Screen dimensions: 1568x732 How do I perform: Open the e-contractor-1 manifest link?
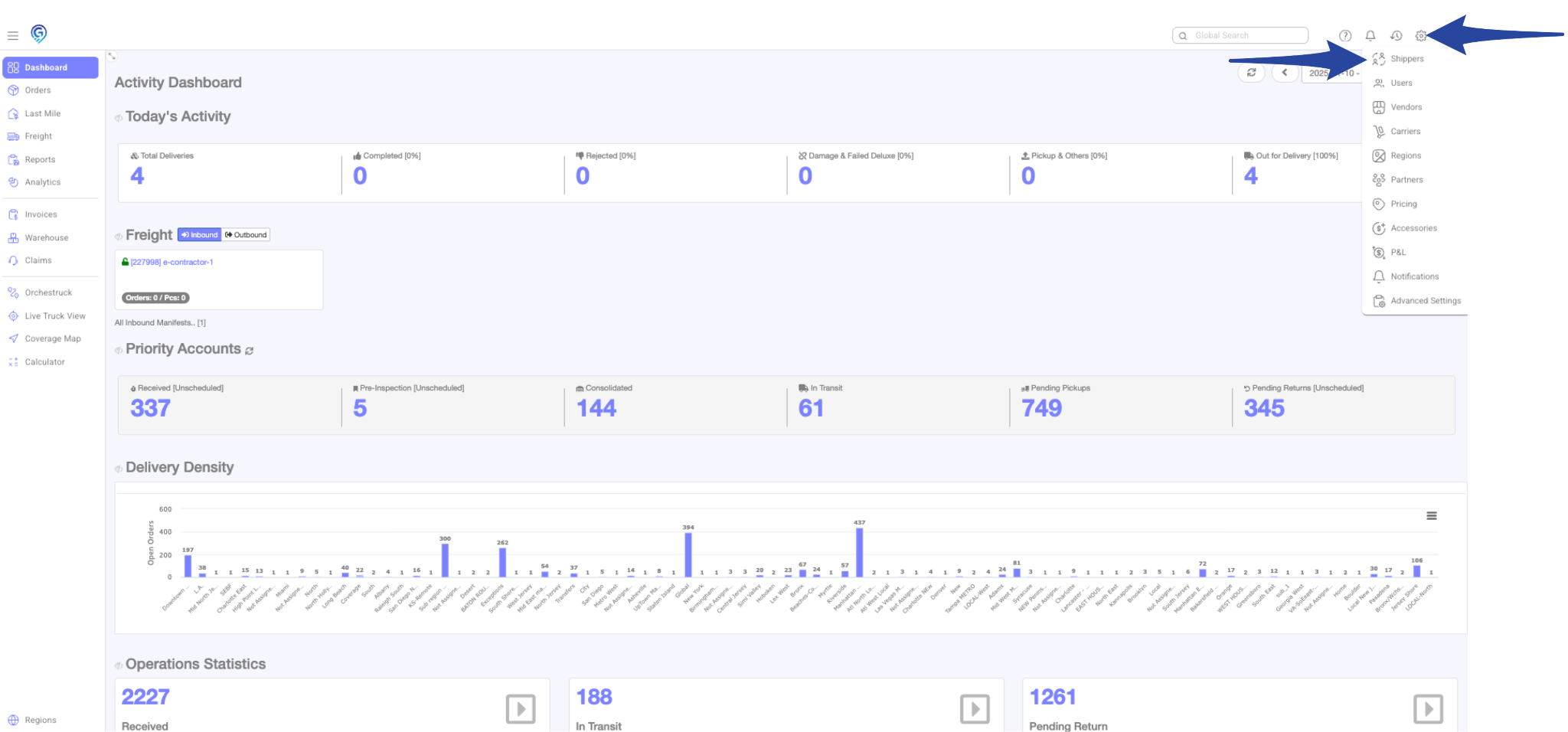pyautogui.click(x=171, y=262)
